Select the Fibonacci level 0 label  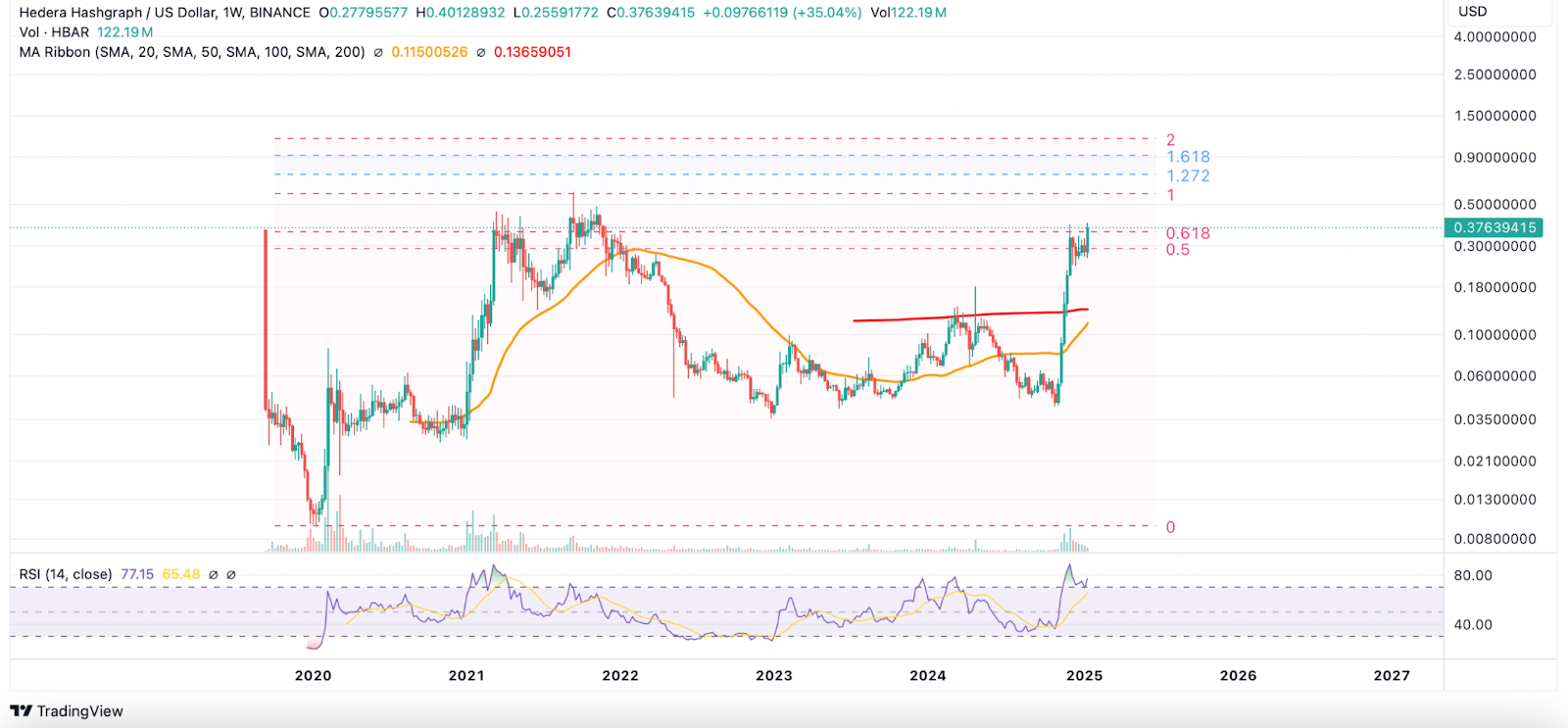(1170, 527)
